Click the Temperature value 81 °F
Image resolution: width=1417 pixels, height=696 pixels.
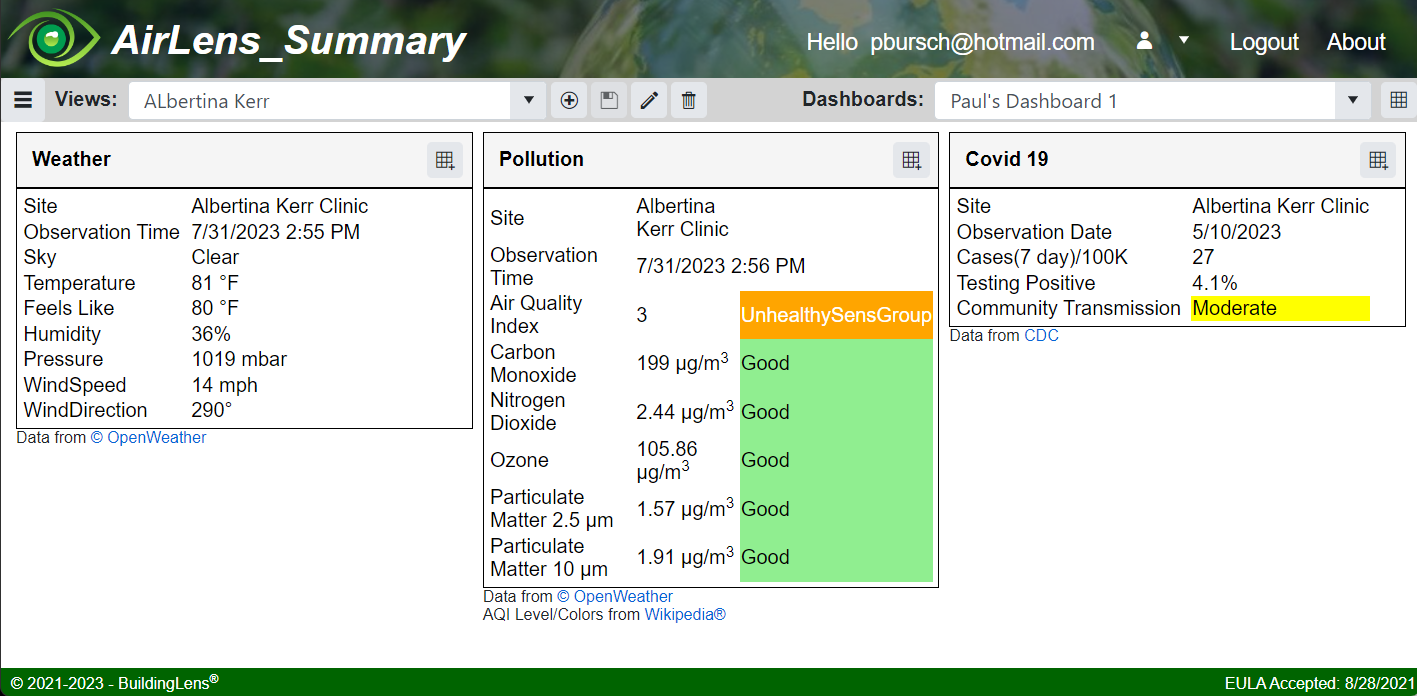point(215,283)
